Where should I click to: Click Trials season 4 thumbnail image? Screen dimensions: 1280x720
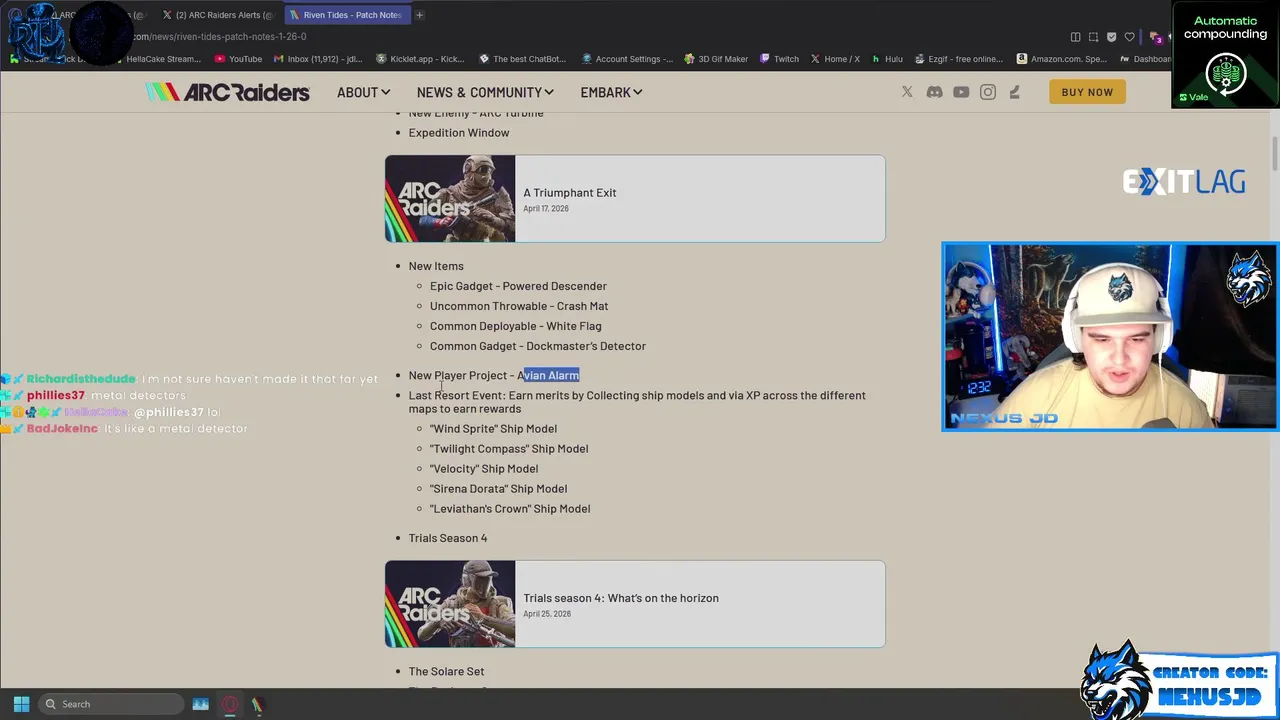450,604
